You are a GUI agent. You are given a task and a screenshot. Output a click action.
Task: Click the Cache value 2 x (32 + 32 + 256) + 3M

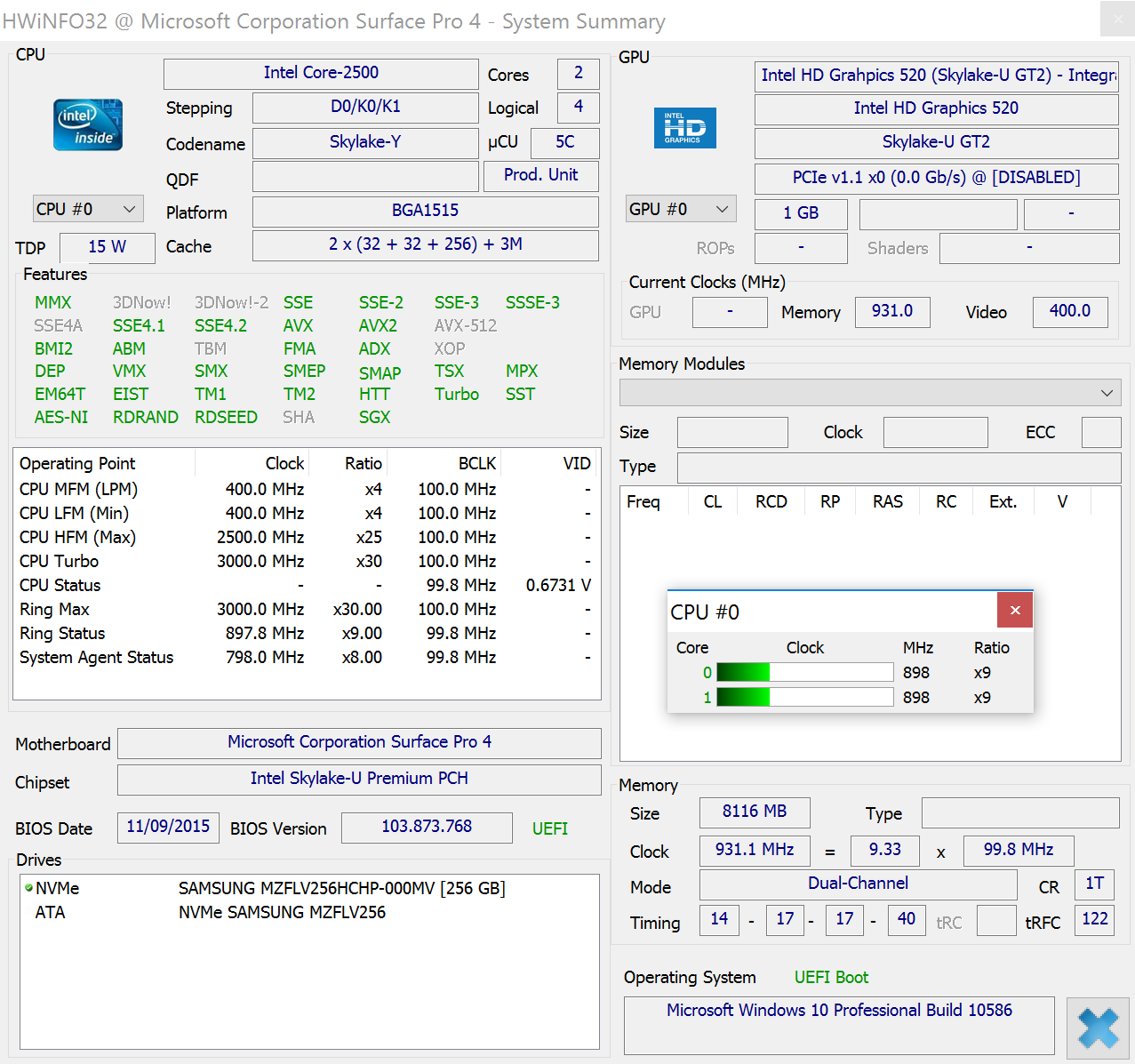pos(426,245)
